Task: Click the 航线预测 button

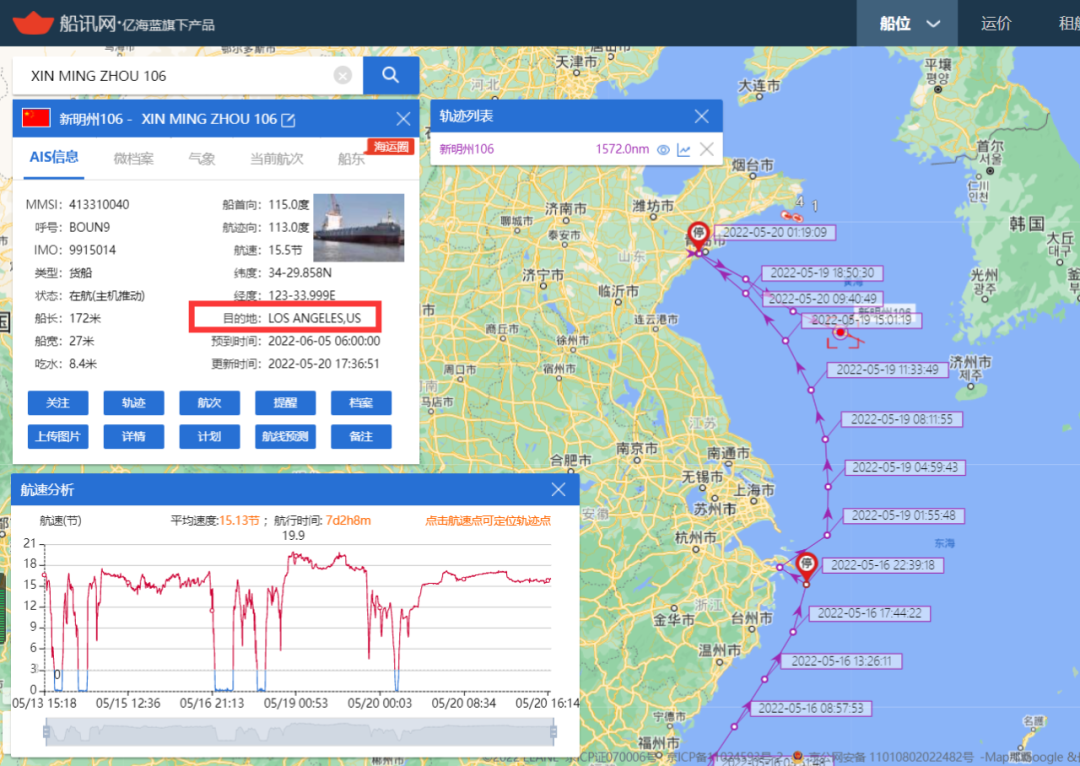Action: (285, 437)
